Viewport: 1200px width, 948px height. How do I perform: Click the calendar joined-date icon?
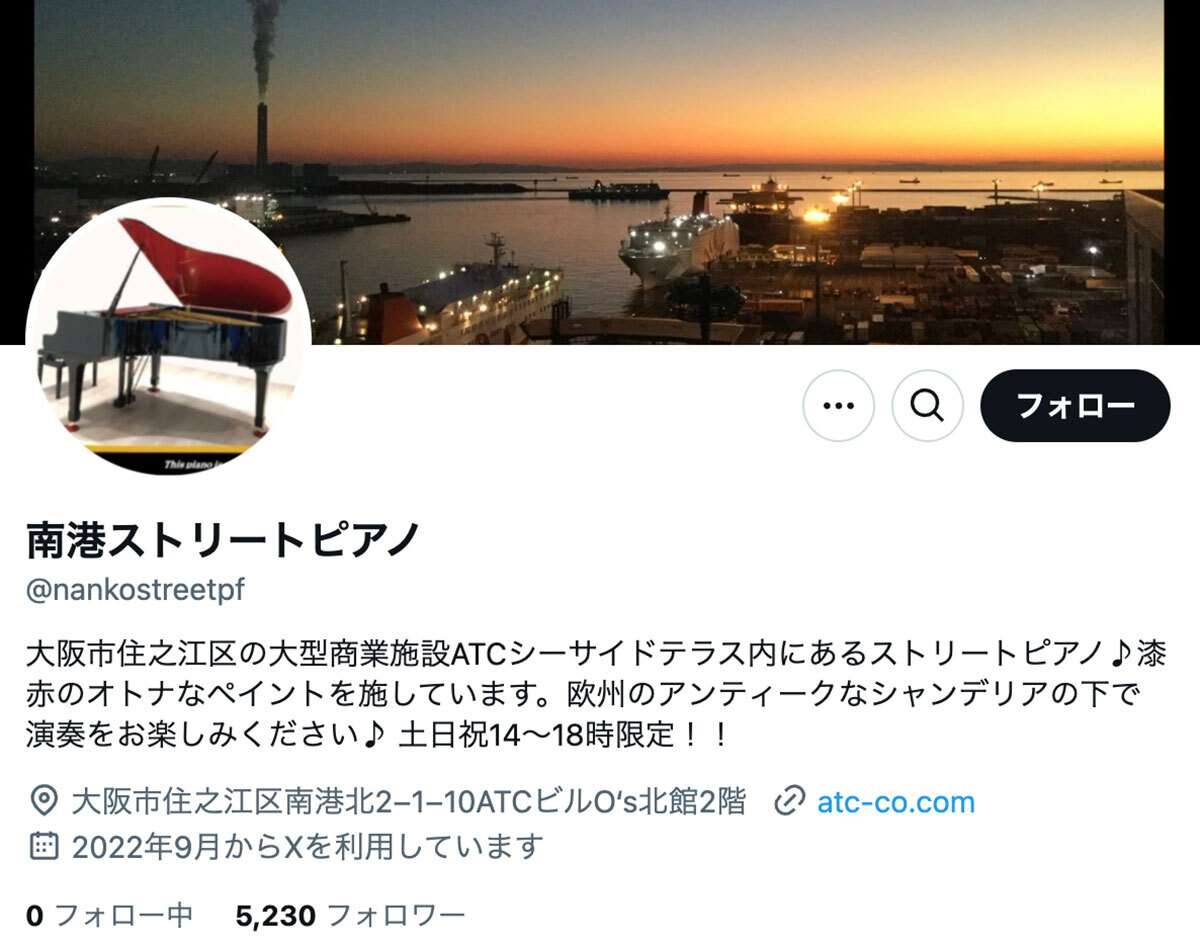click(43, 846)
